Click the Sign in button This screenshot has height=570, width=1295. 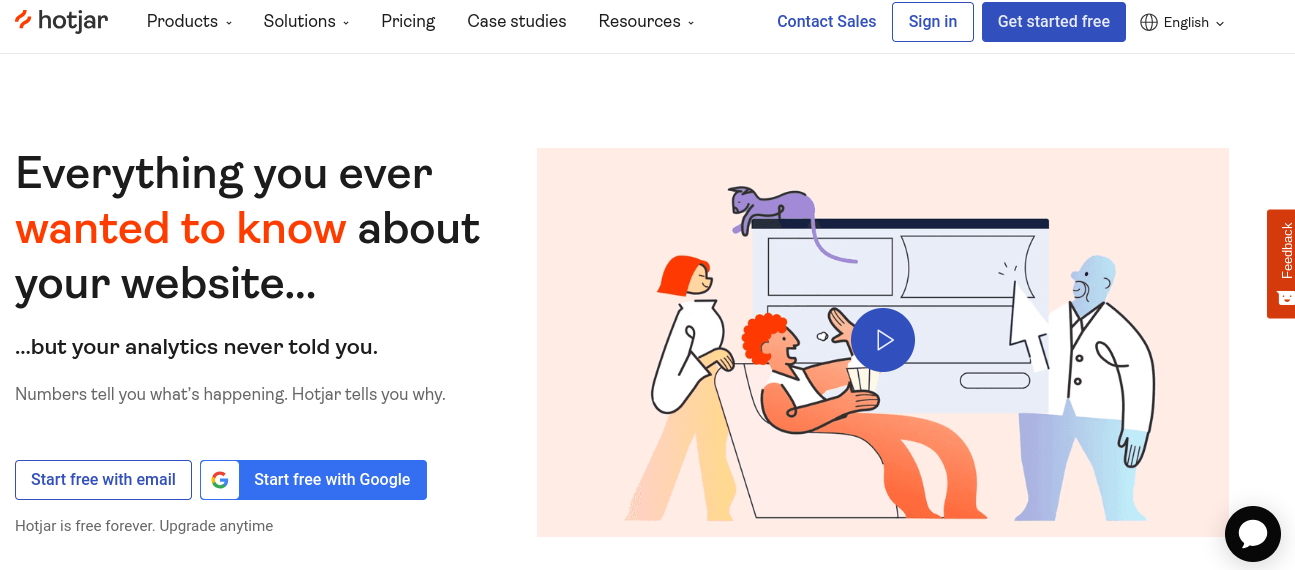[933, 22]
